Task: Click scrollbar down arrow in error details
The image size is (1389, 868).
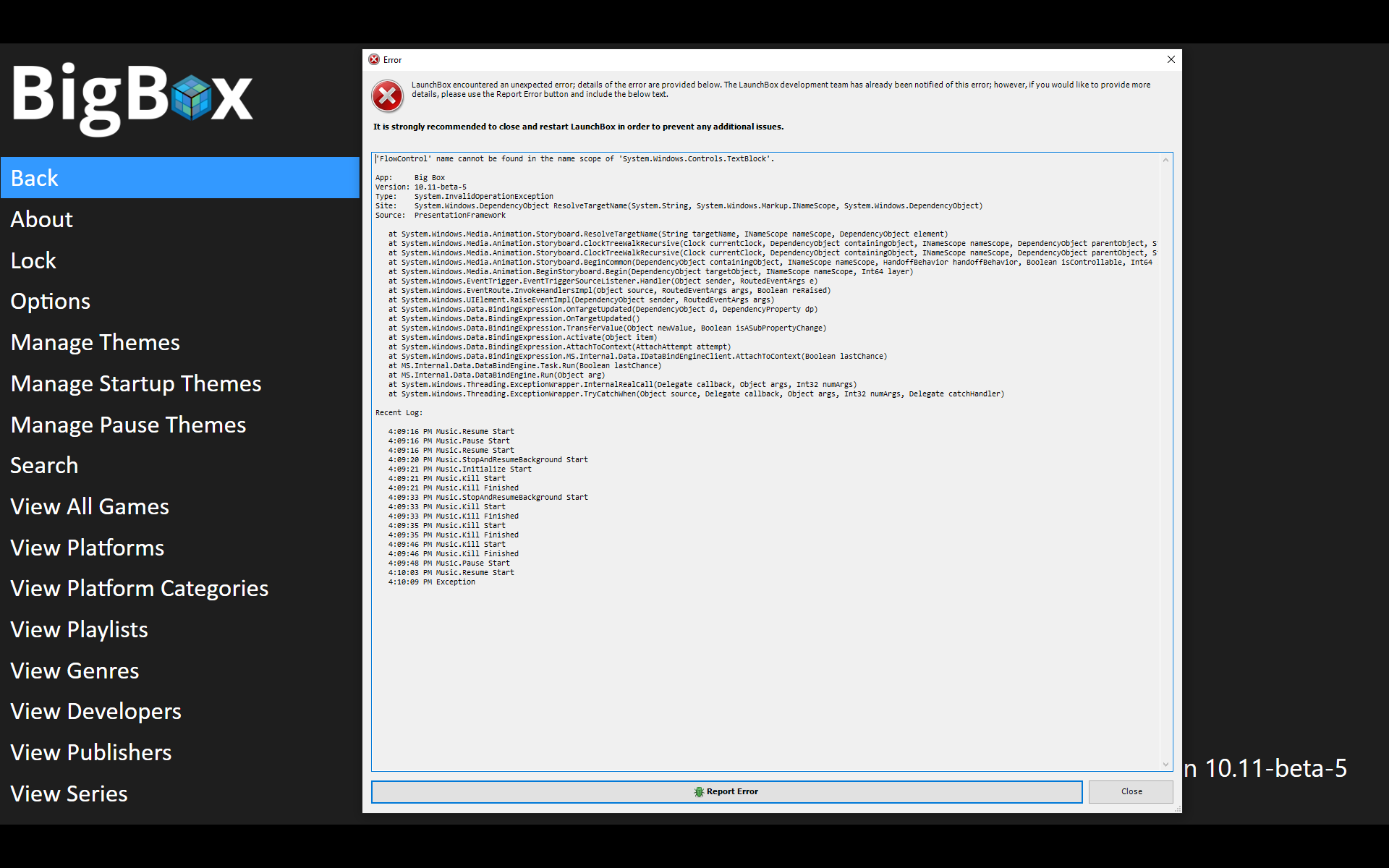Action: 1165,764
